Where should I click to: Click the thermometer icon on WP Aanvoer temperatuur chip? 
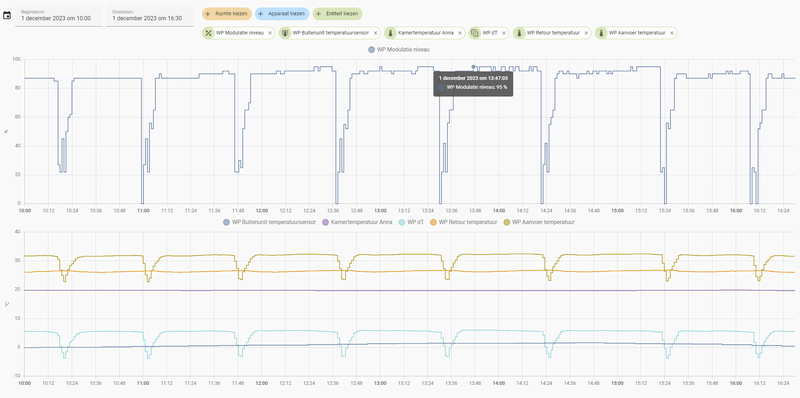[x=601, y=33]
